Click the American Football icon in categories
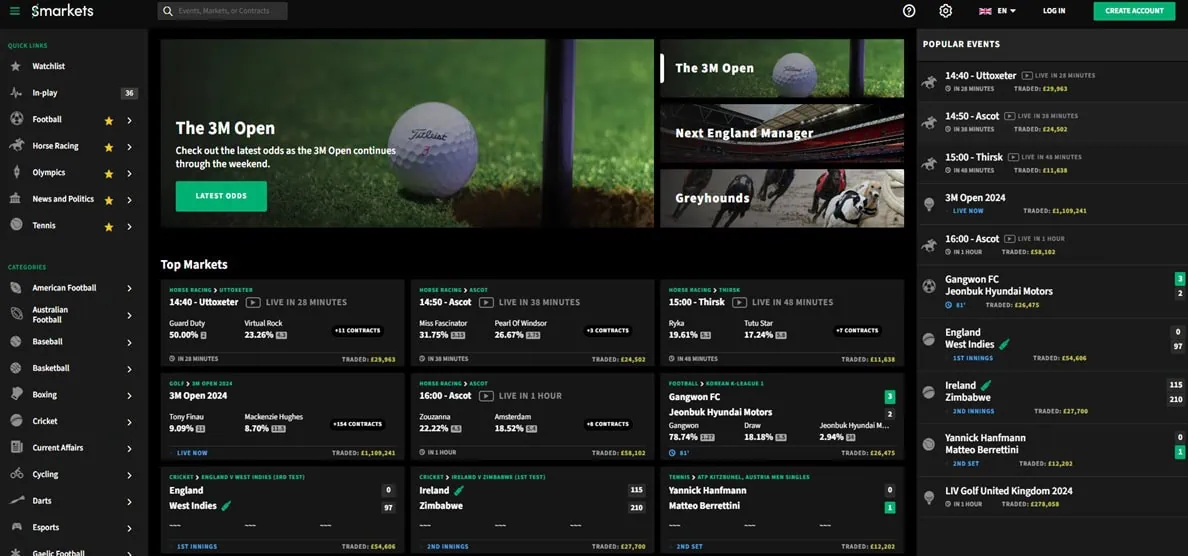Image resolution: width=1188 pixels, height=556 pixels. coord(16,288)
